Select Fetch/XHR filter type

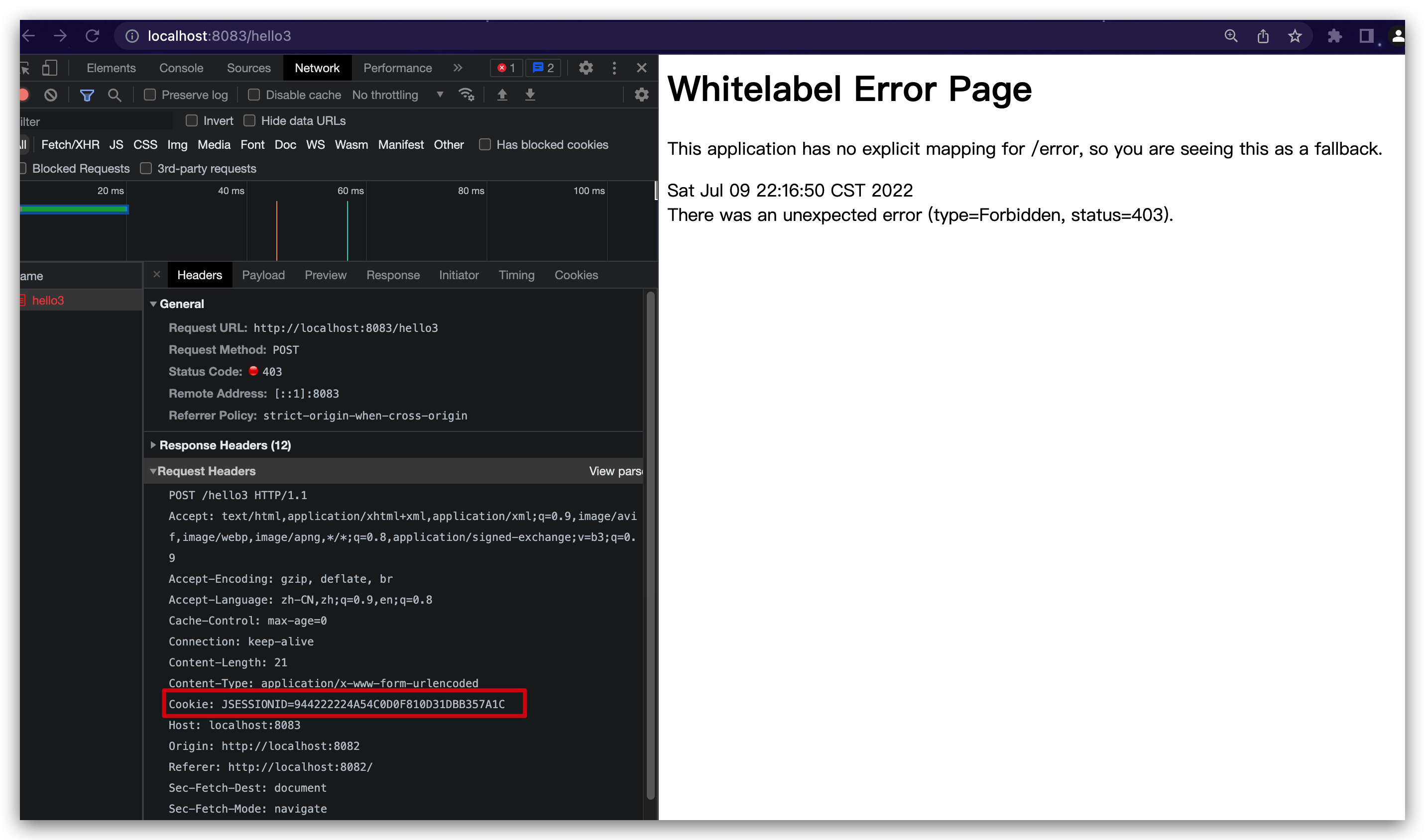[70, 145]
